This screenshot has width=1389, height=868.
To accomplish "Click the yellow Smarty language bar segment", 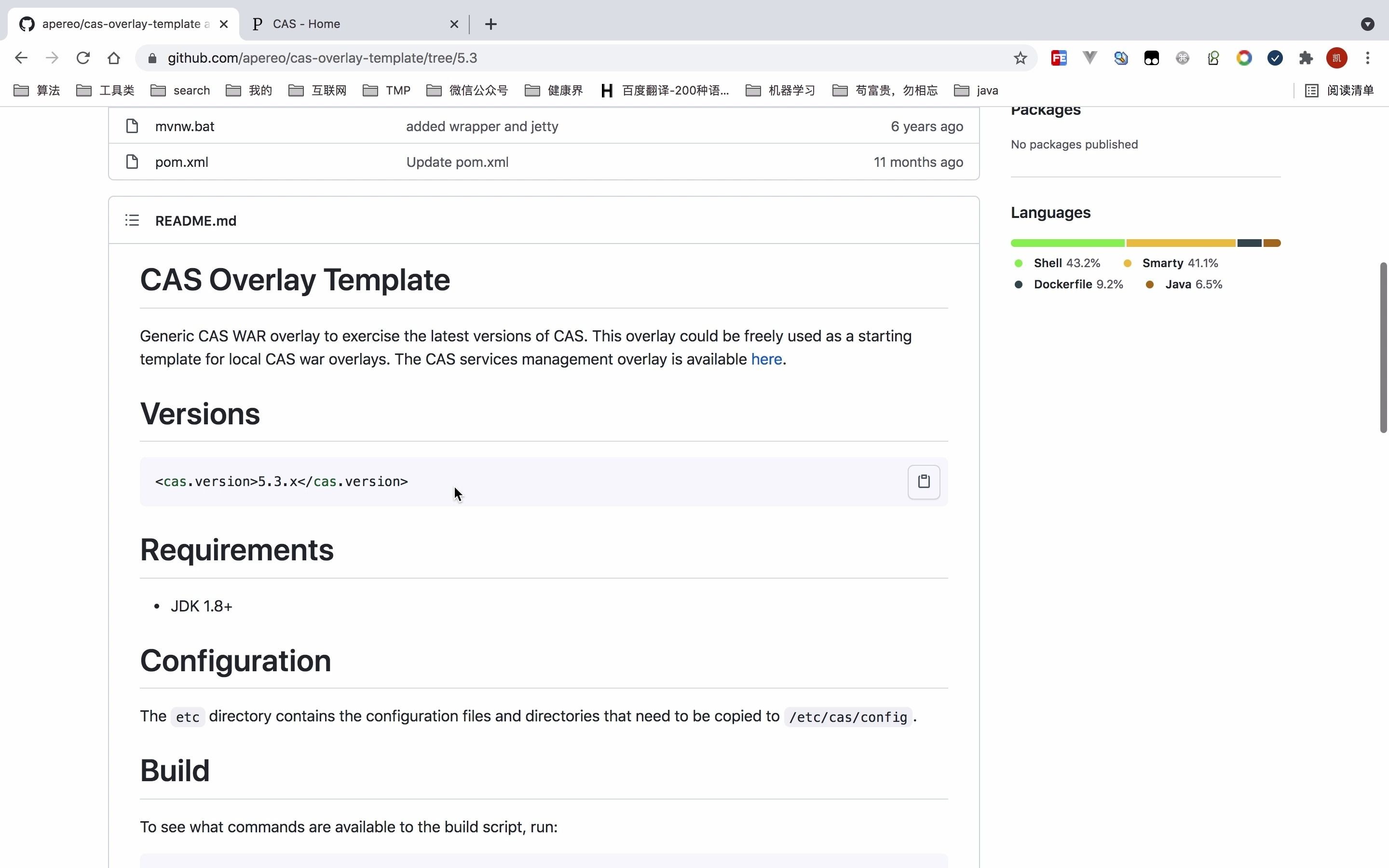I will coord(1181,243).
